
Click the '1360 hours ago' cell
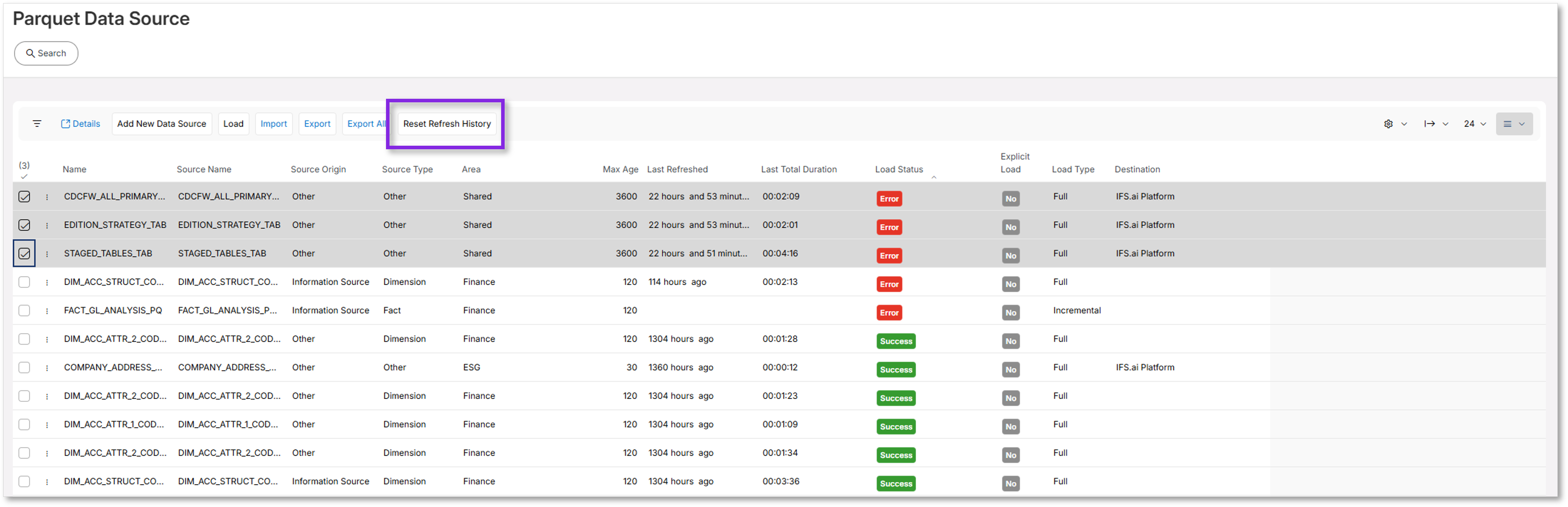click(x=681, y=367)
